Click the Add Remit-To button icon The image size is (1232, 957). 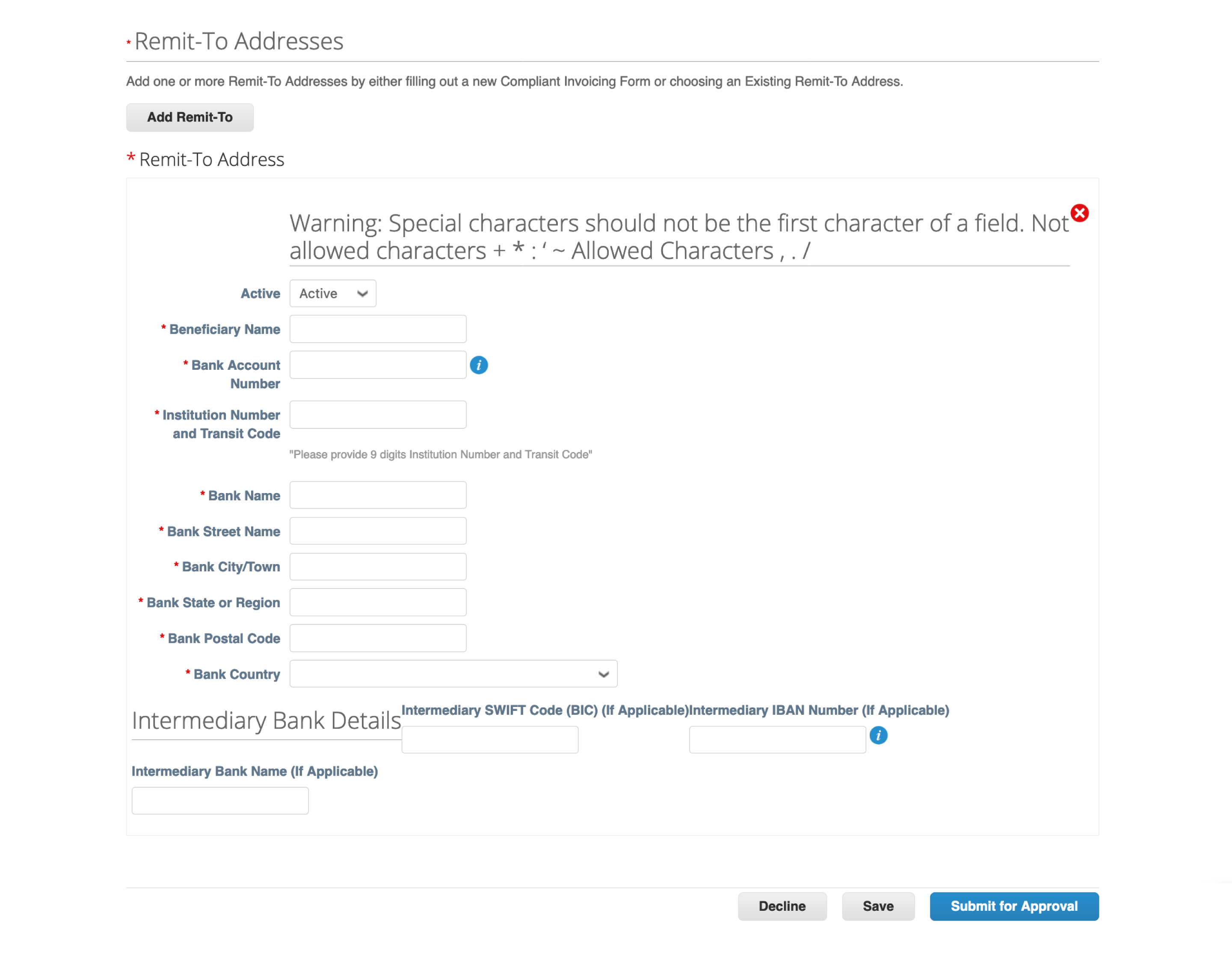190,117
